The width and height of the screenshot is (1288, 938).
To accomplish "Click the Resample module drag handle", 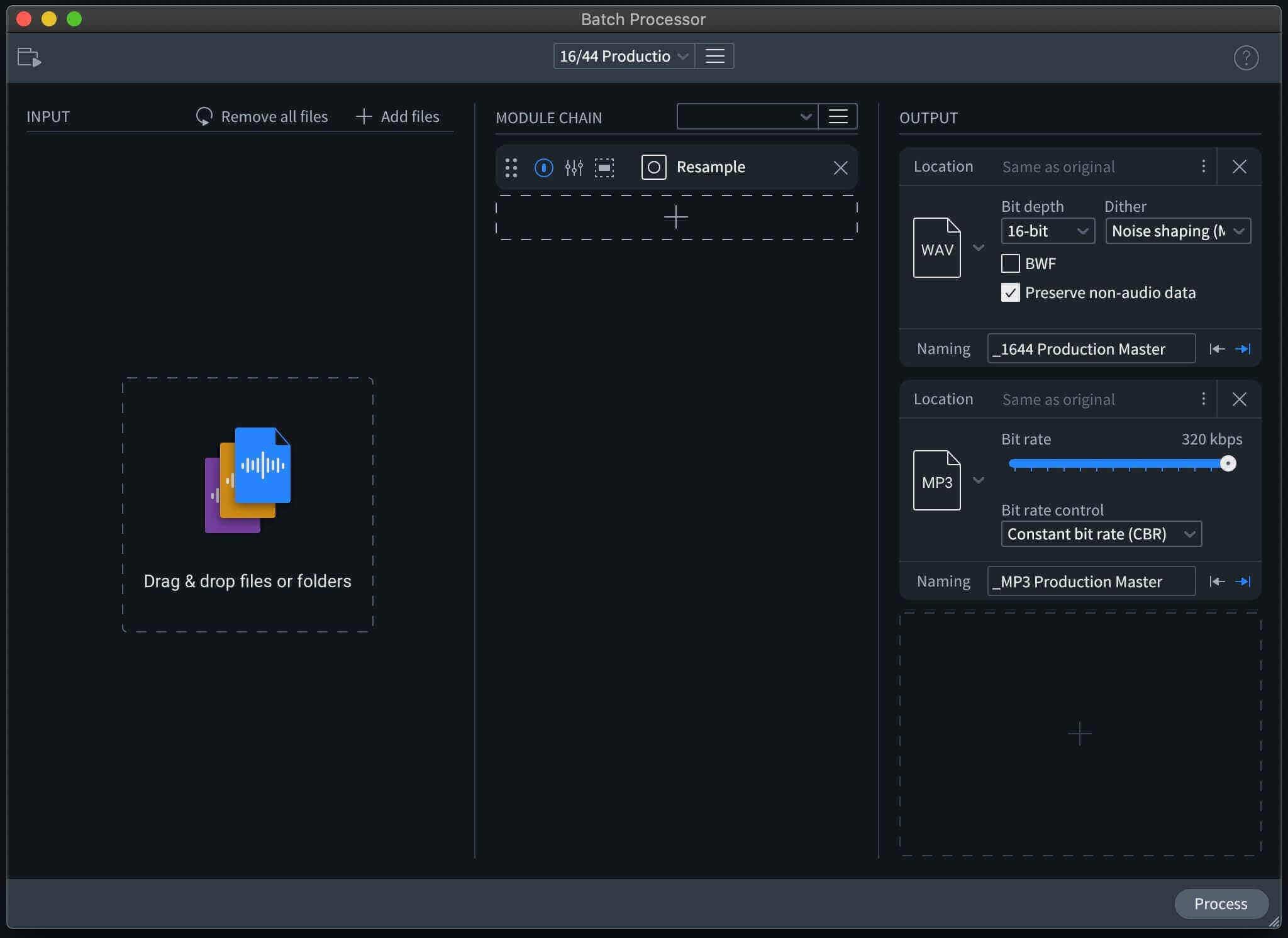I will click(x=511, y=167).
